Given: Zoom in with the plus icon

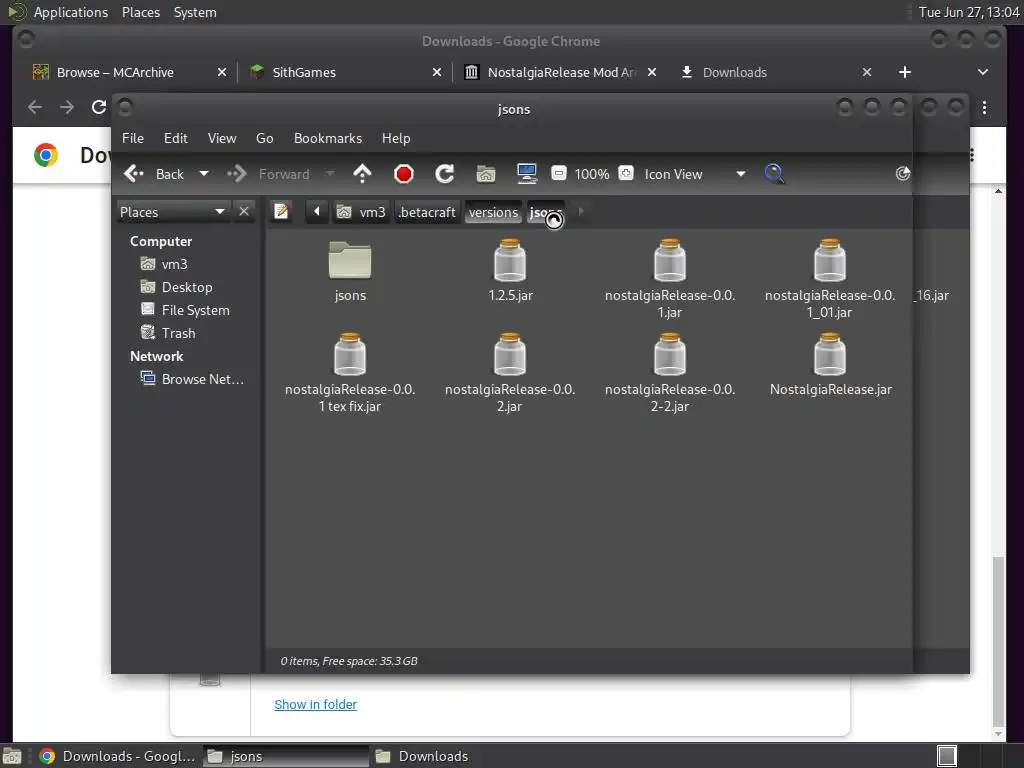Looking at the screenshot, I should point(626,173).
